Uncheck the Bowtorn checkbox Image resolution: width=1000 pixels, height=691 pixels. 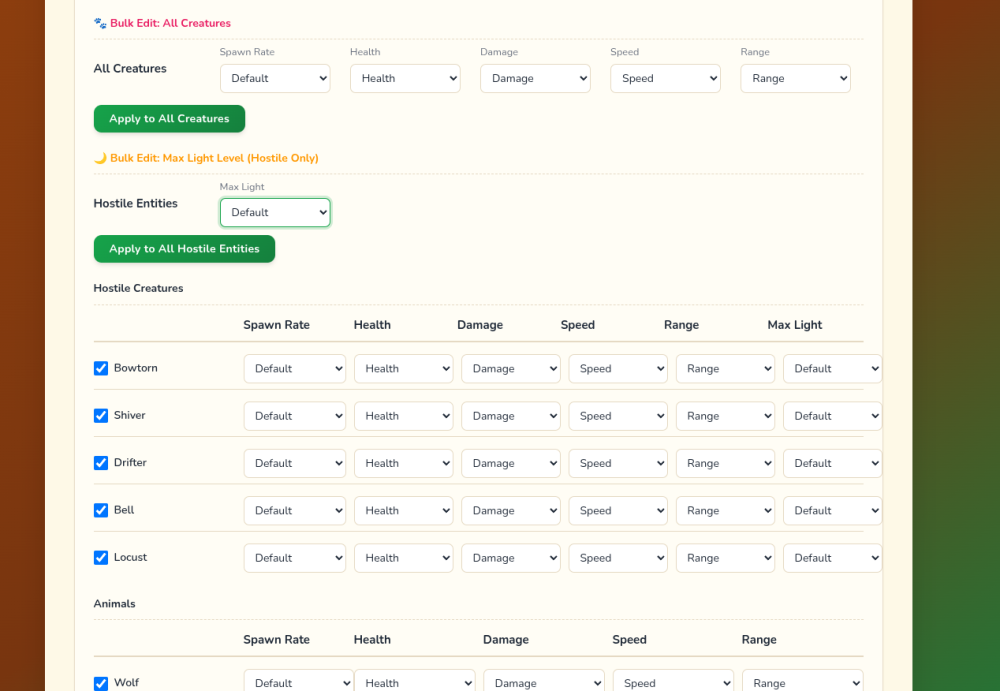(x=101, y=368)
